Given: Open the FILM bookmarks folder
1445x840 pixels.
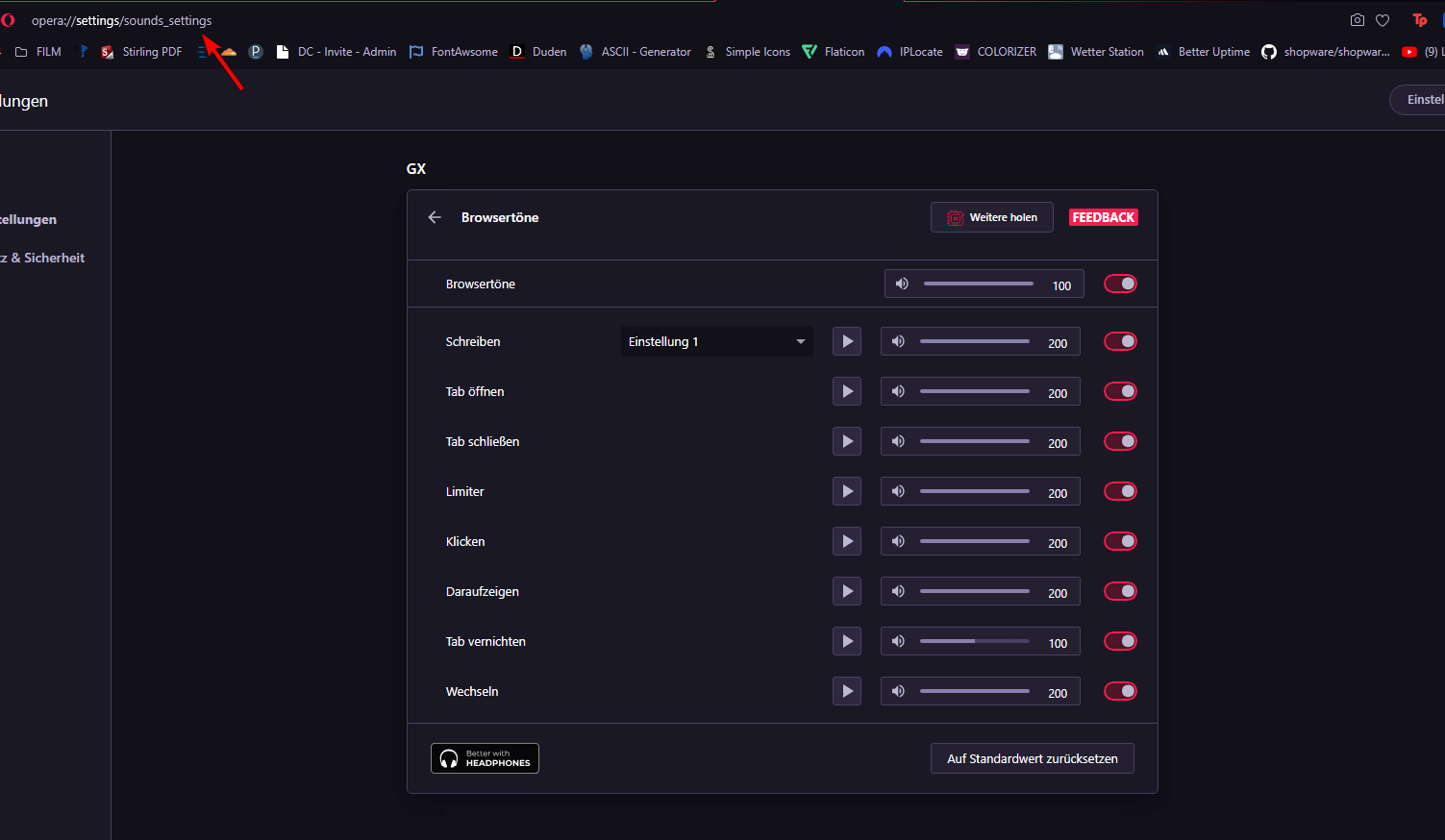Looking at the screenshot, I should (x=38, y=52).
